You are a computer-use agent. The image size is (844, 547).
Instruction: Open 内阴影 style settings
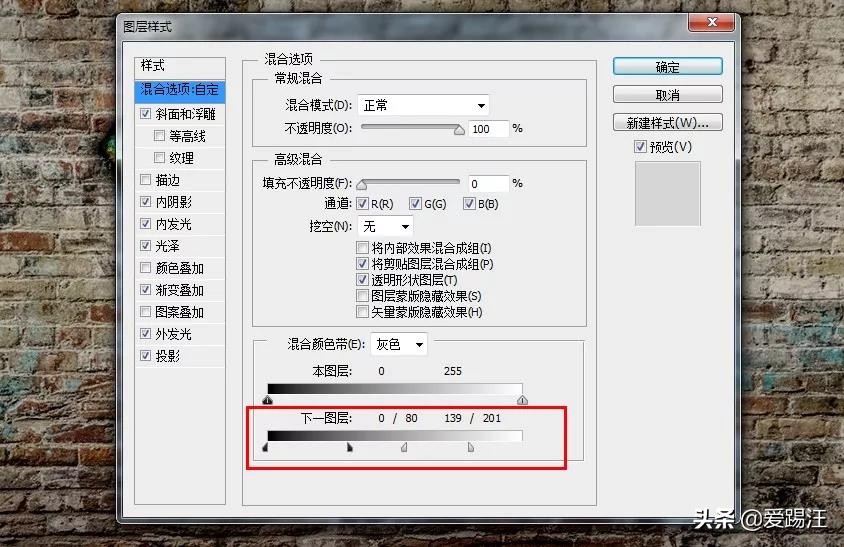point(173,202)
